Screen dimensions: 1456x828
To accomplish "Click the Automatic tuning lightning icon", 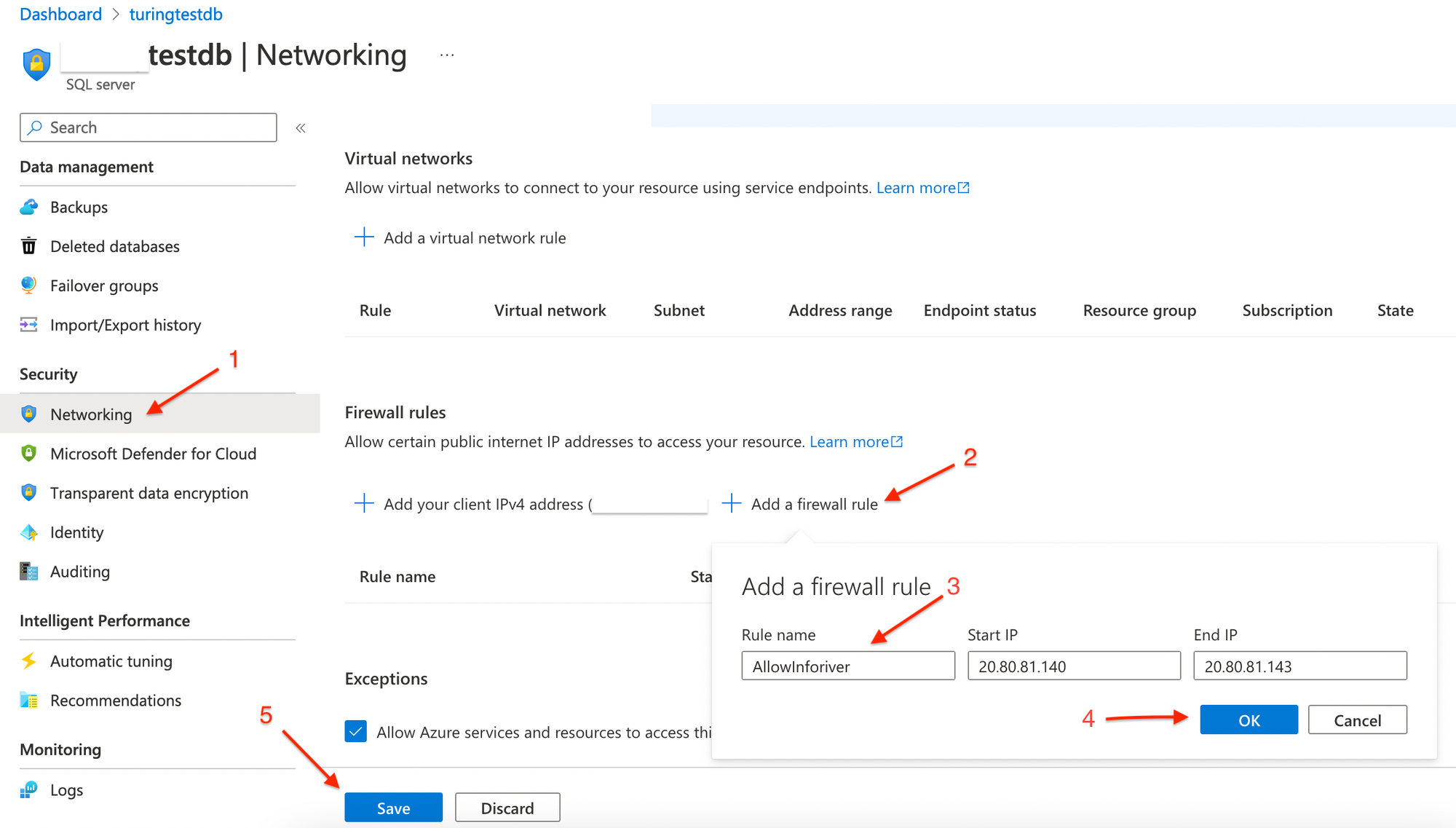I will tap(29, 661).
